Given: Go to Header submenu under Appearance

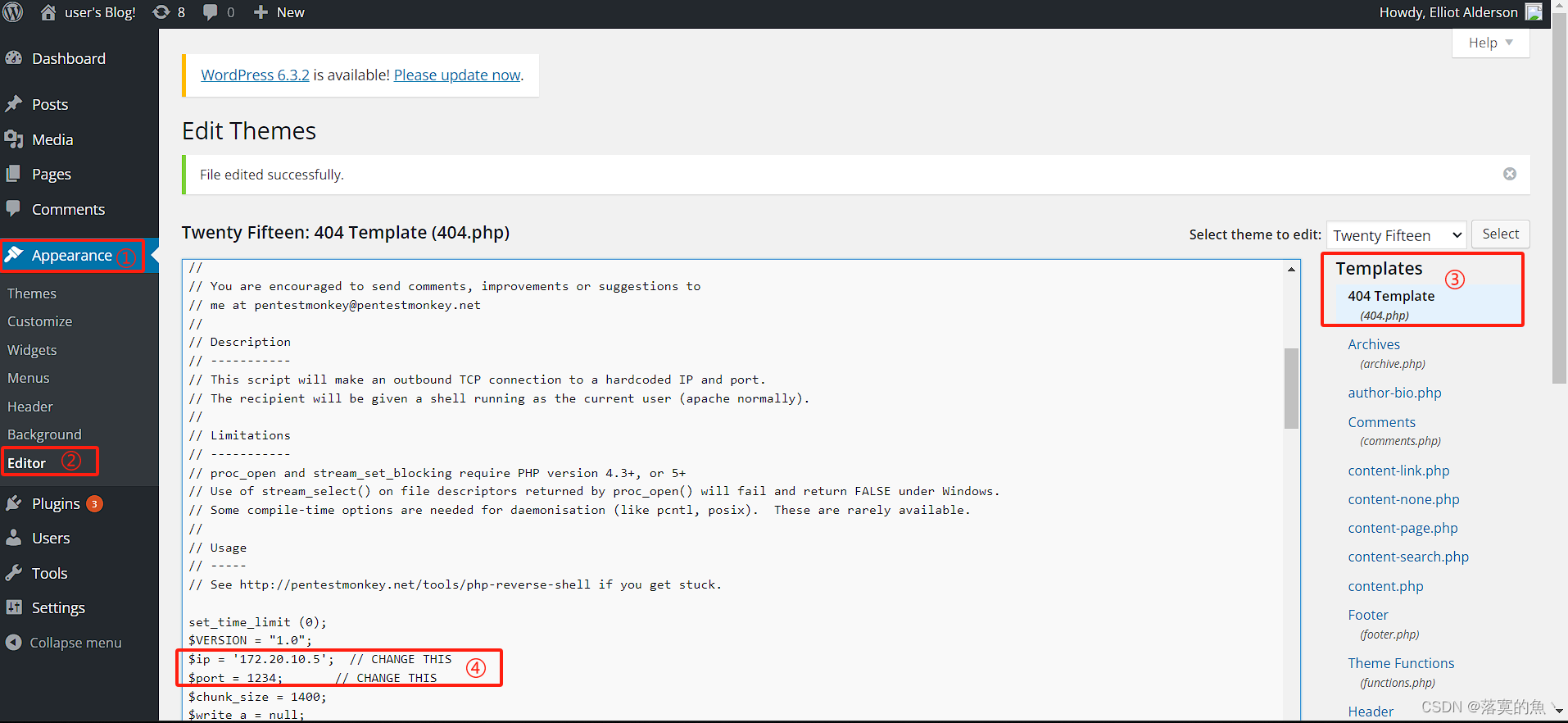Looking at the screenshot, I should click(x=30, y=407).
